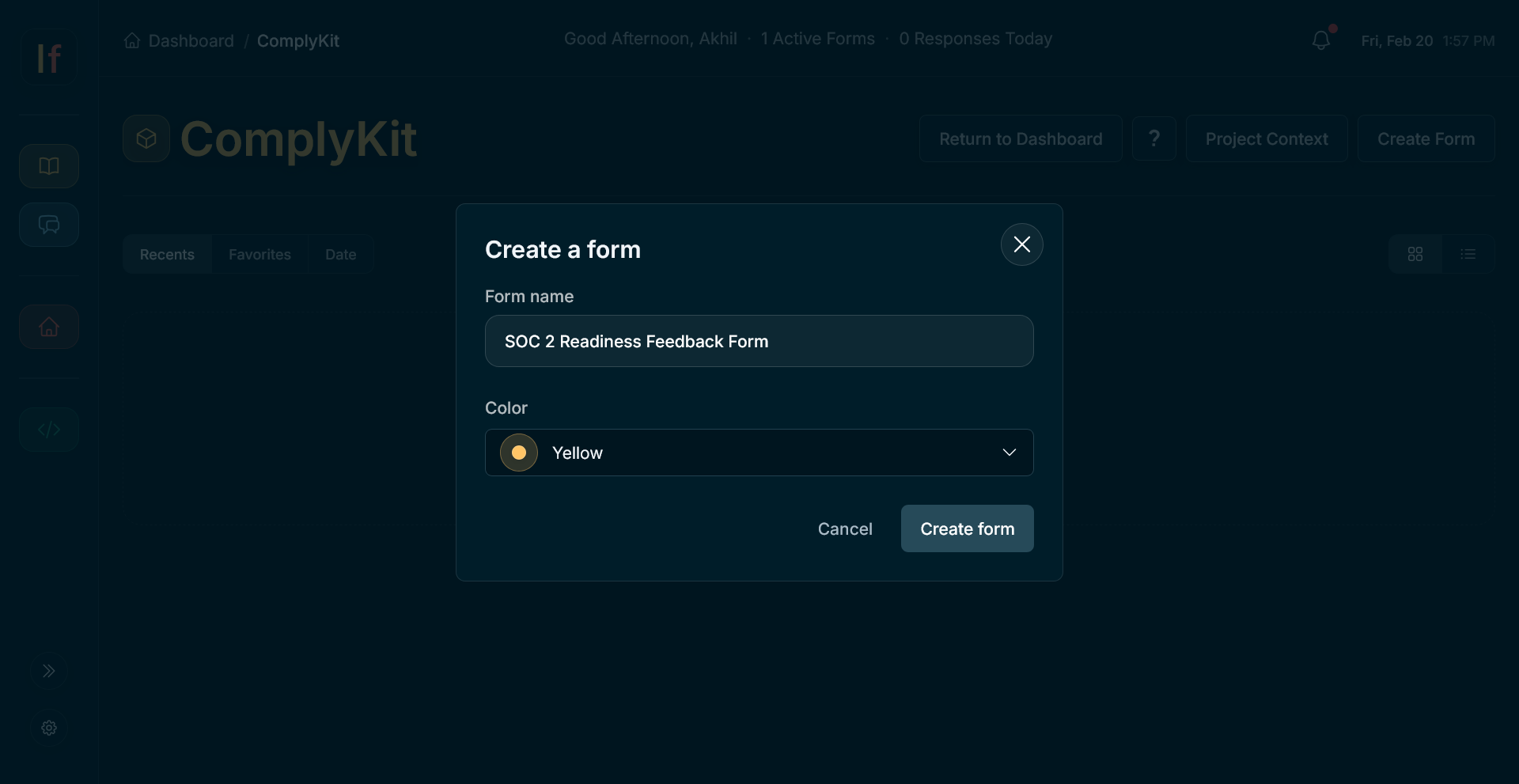Expand the sidebar with the double-arrow toggle
Image resolution: width=1519 pixels, height=784 pixels.
pos(49,670)
